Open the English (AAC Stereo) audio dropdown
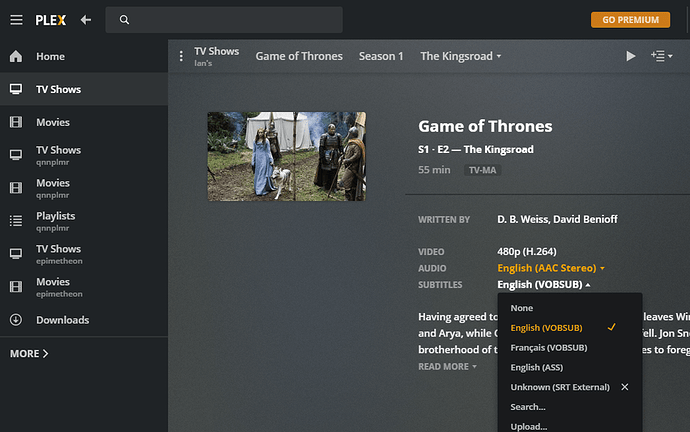This screenshot has width=690, height=432. [551, 268]
